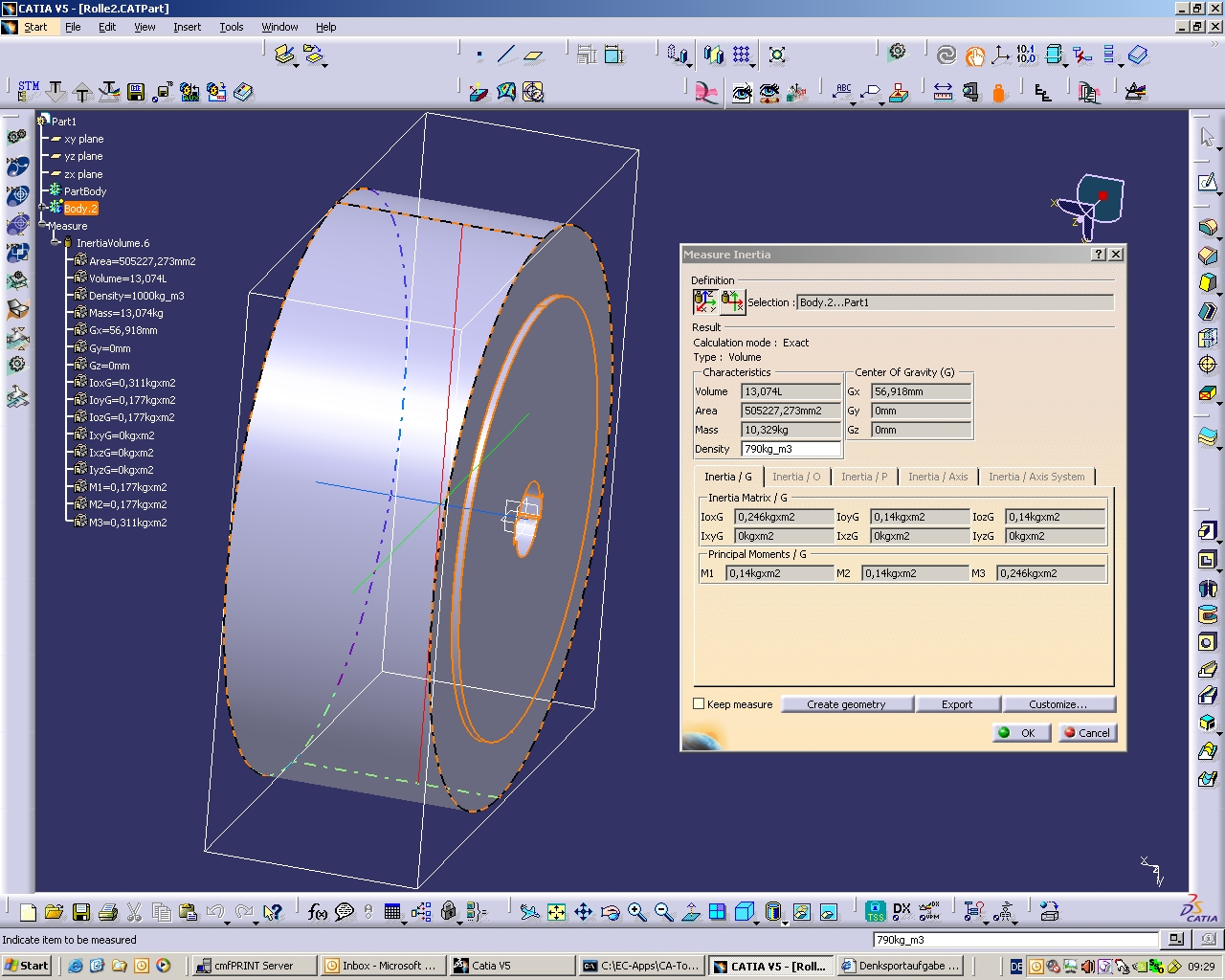Click the Rotate view icon
Image resolution: width=1225 pixels, height=980 pixels.
coord(611,912)
